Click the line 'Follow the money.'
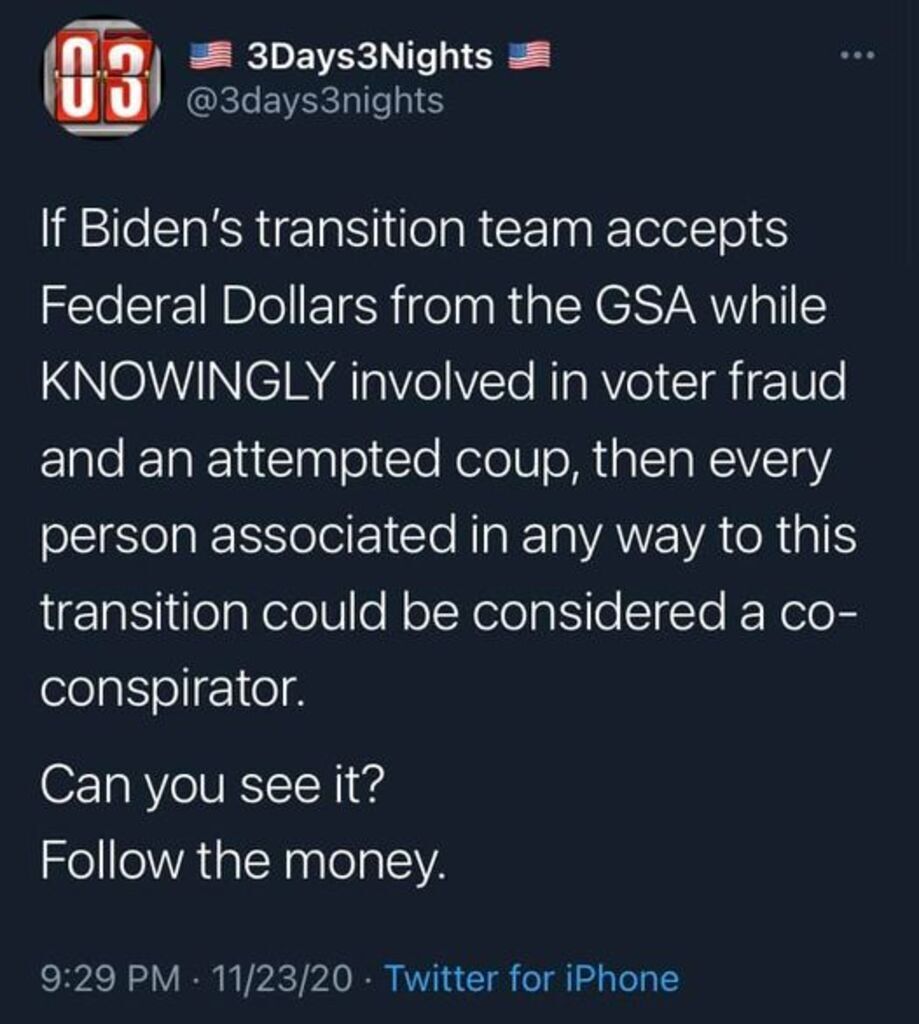919x1024 pixels. click(241, 860)
